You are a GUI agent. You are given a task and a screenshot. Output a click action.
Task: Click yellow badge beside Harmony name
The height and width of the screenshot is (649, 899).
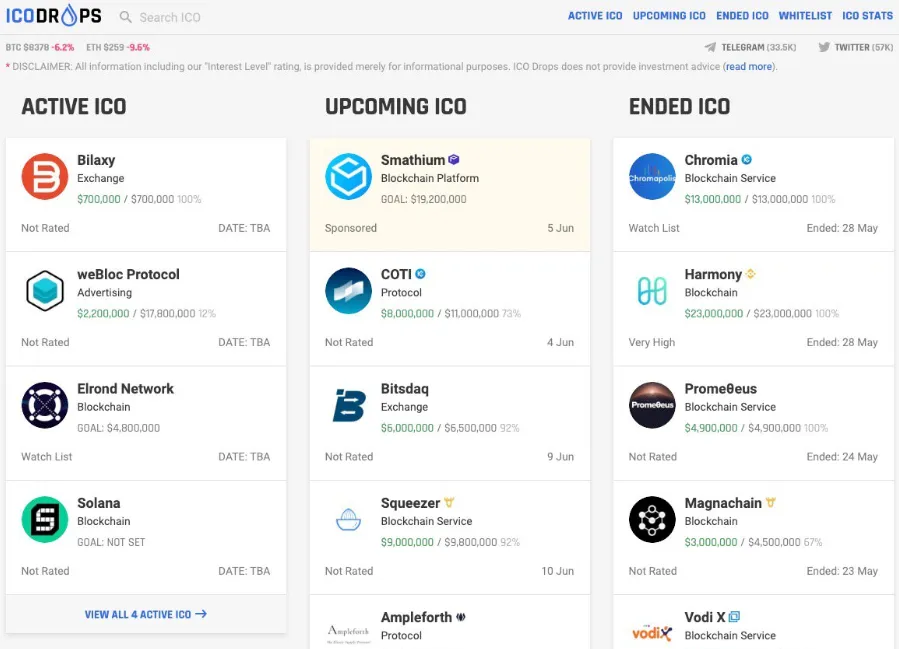[x=751, y=273]
